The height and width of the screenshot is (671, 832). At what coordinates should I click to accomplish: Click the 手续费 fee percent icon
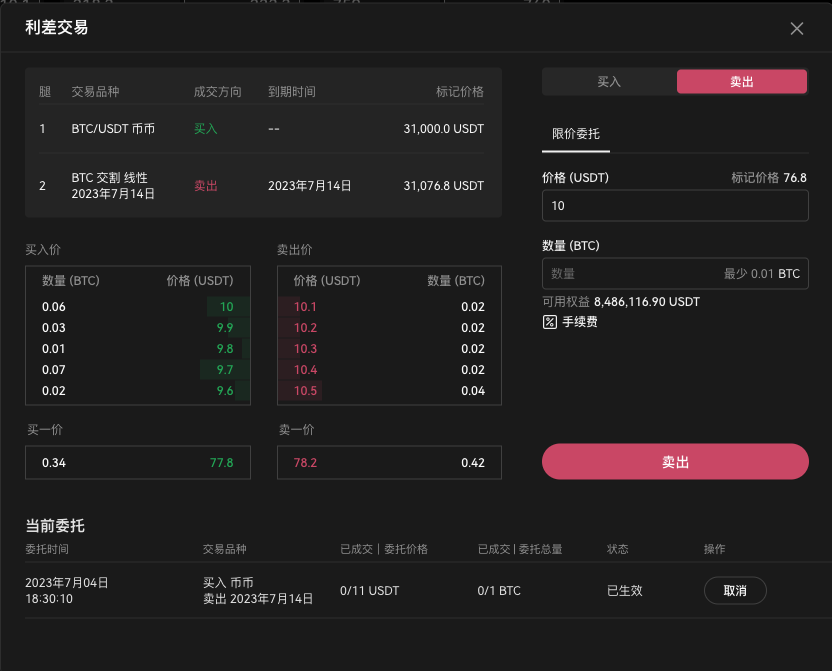(549, 322)
